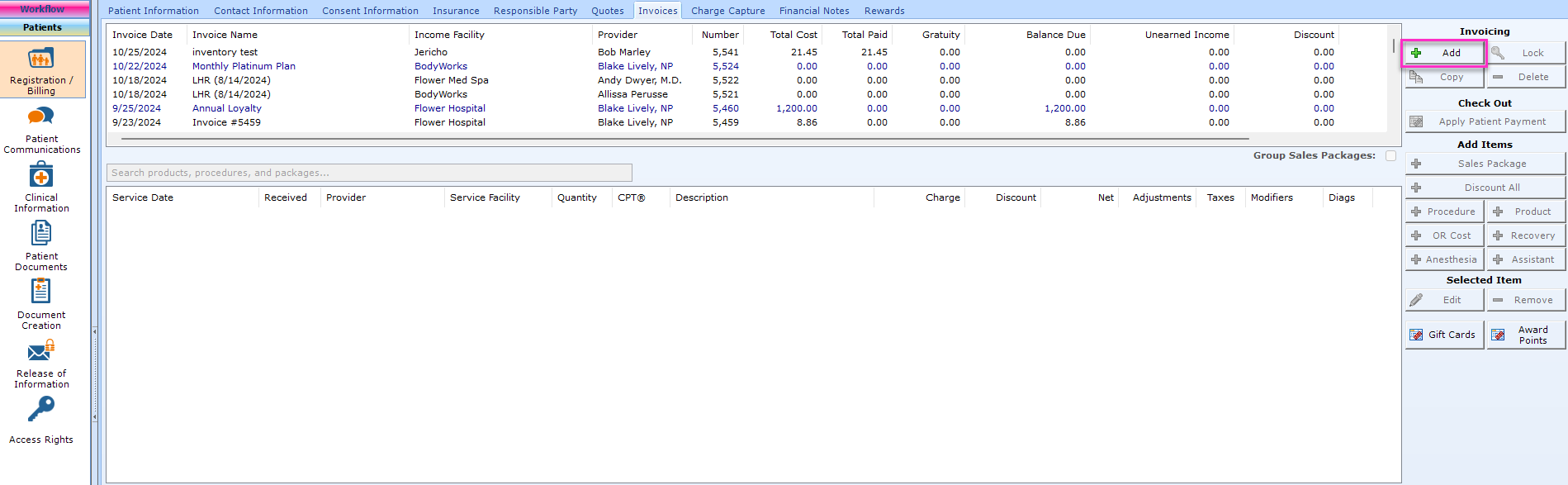
Task: Open Document Creation icon
Action: tap(41, 292)
